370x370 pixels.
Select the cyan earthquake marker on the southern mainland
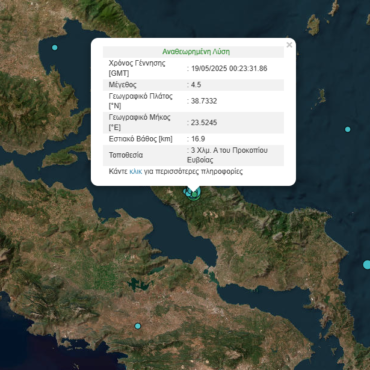[x=138, y=326]
